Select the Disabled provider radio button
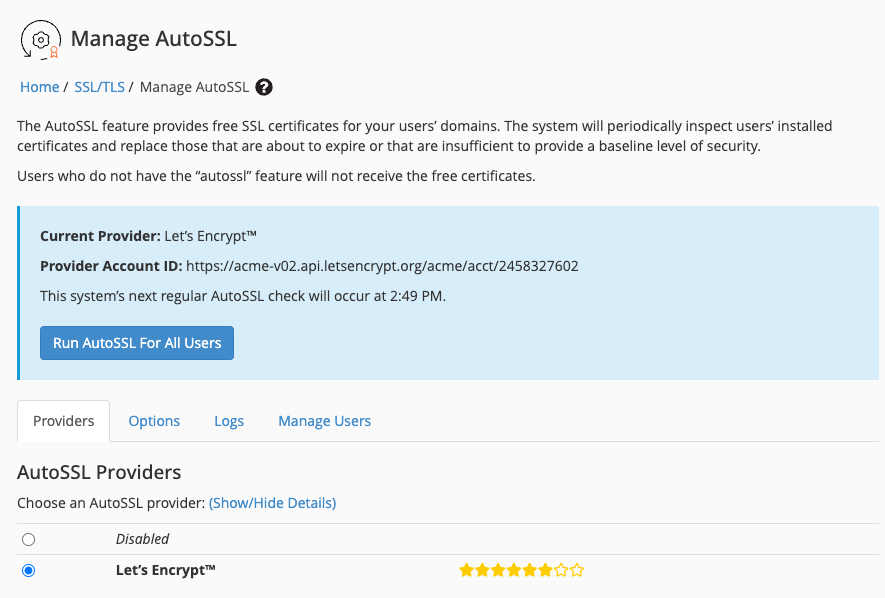The height and width of the screenshot is (598, 885). 28,539
